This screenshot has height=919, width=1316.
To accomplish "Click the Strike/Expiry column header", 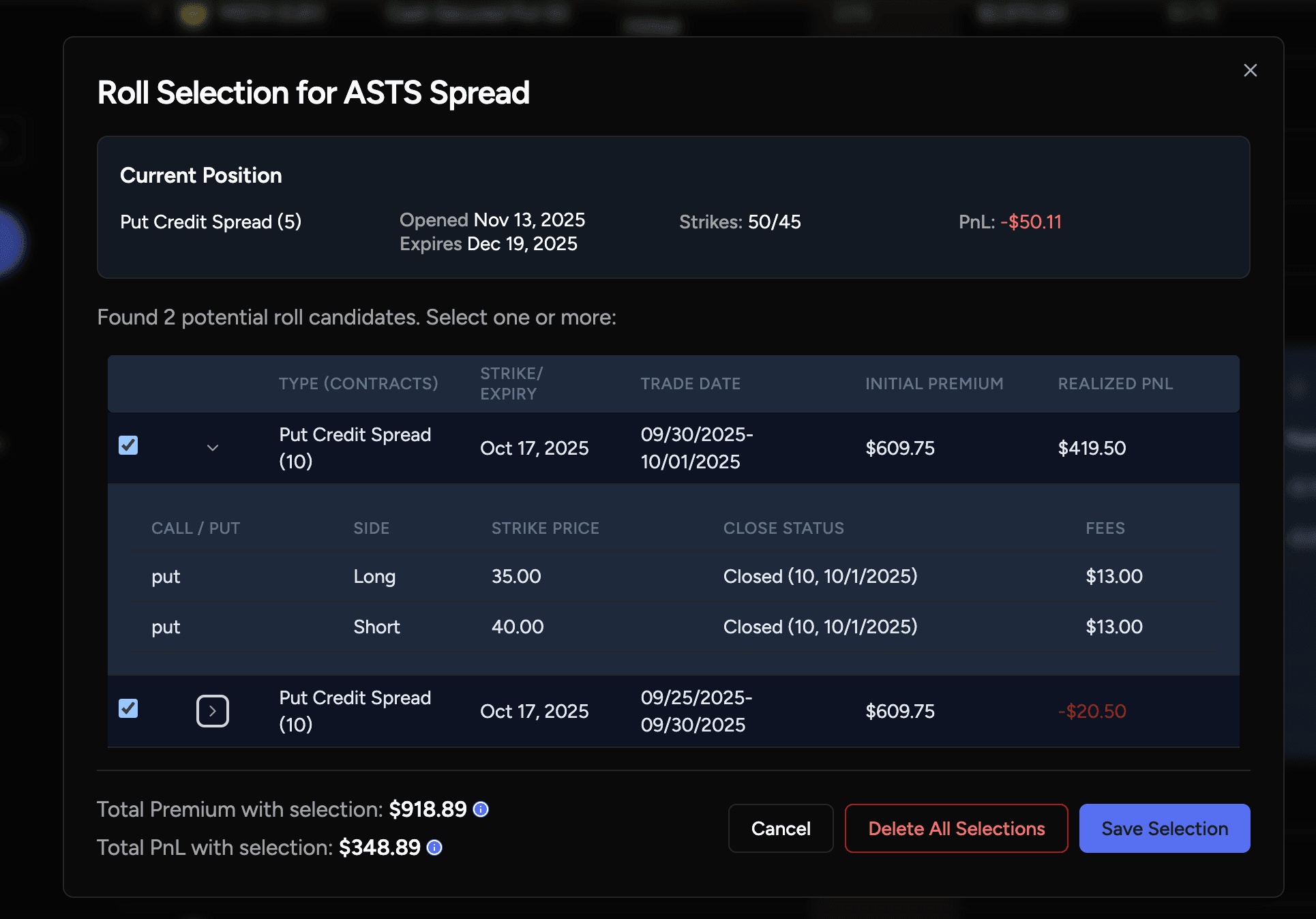I will click(511, 384).
